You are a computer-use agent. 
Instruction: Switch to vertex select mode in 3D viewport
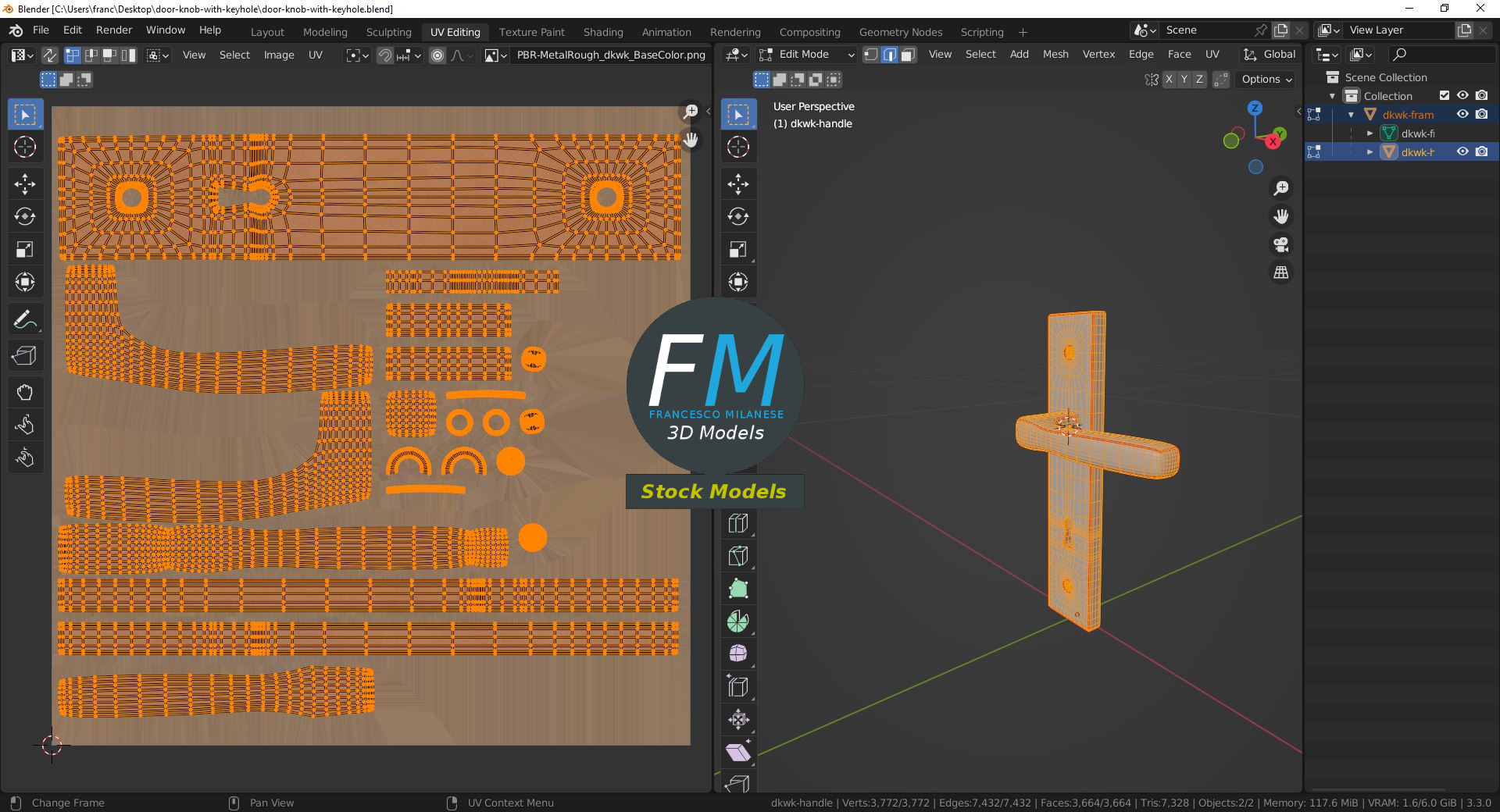pyautogui.click(x=871, y=55)
